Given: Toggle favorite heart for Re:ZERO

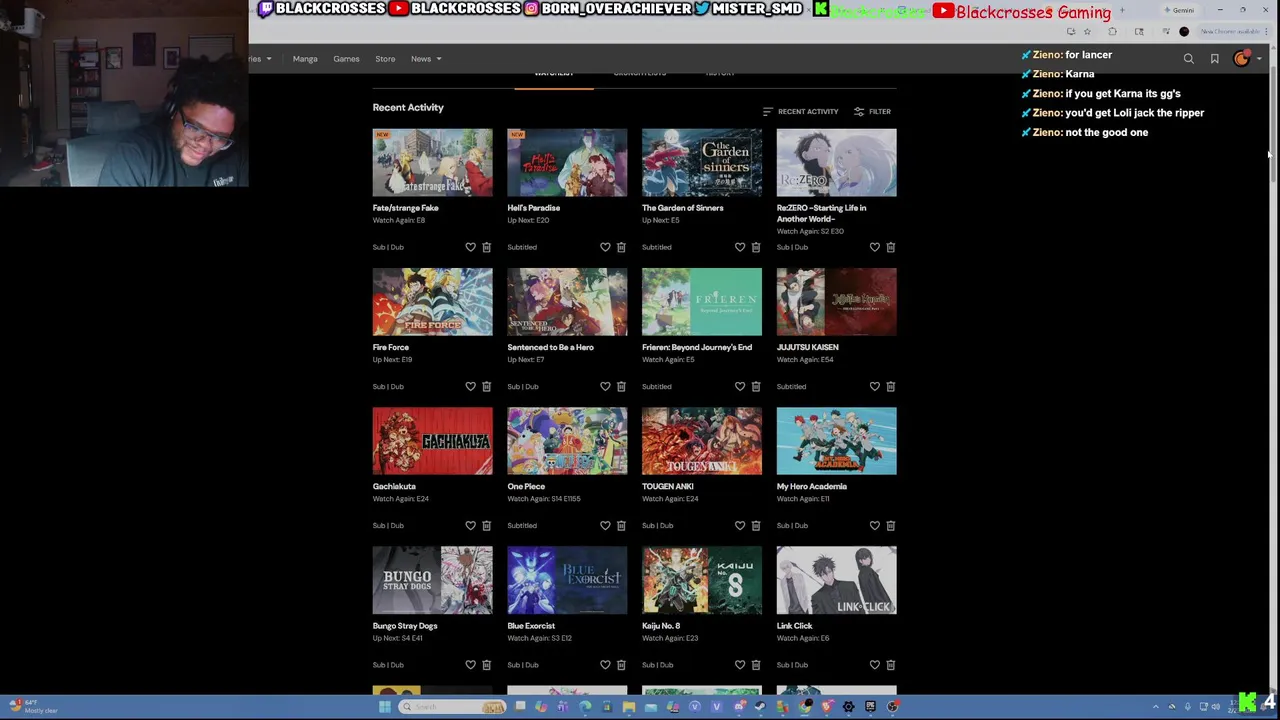Looking at the screenshot, I should pyautogui.click(x=874, y=247).
